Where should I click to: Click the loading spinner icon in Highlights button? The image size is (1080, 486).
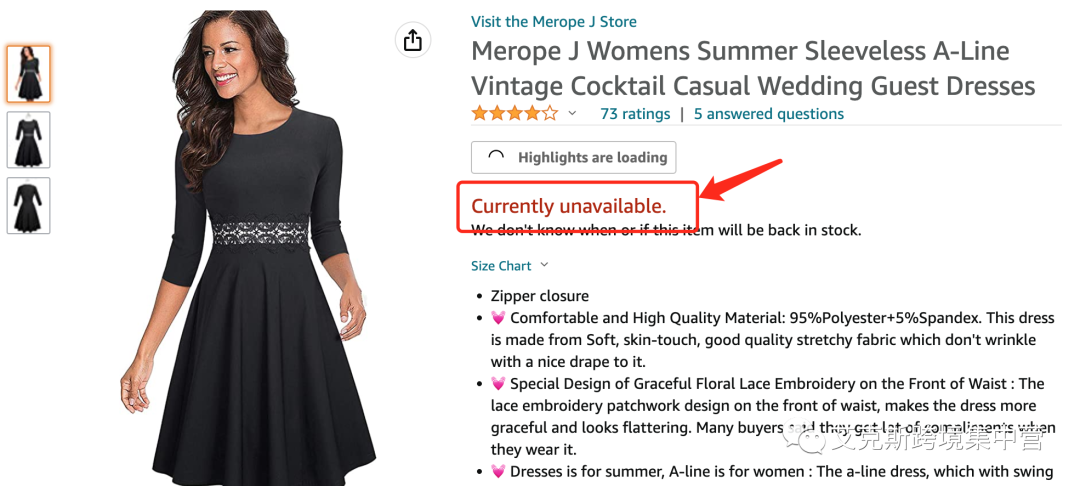coord(496,157)
